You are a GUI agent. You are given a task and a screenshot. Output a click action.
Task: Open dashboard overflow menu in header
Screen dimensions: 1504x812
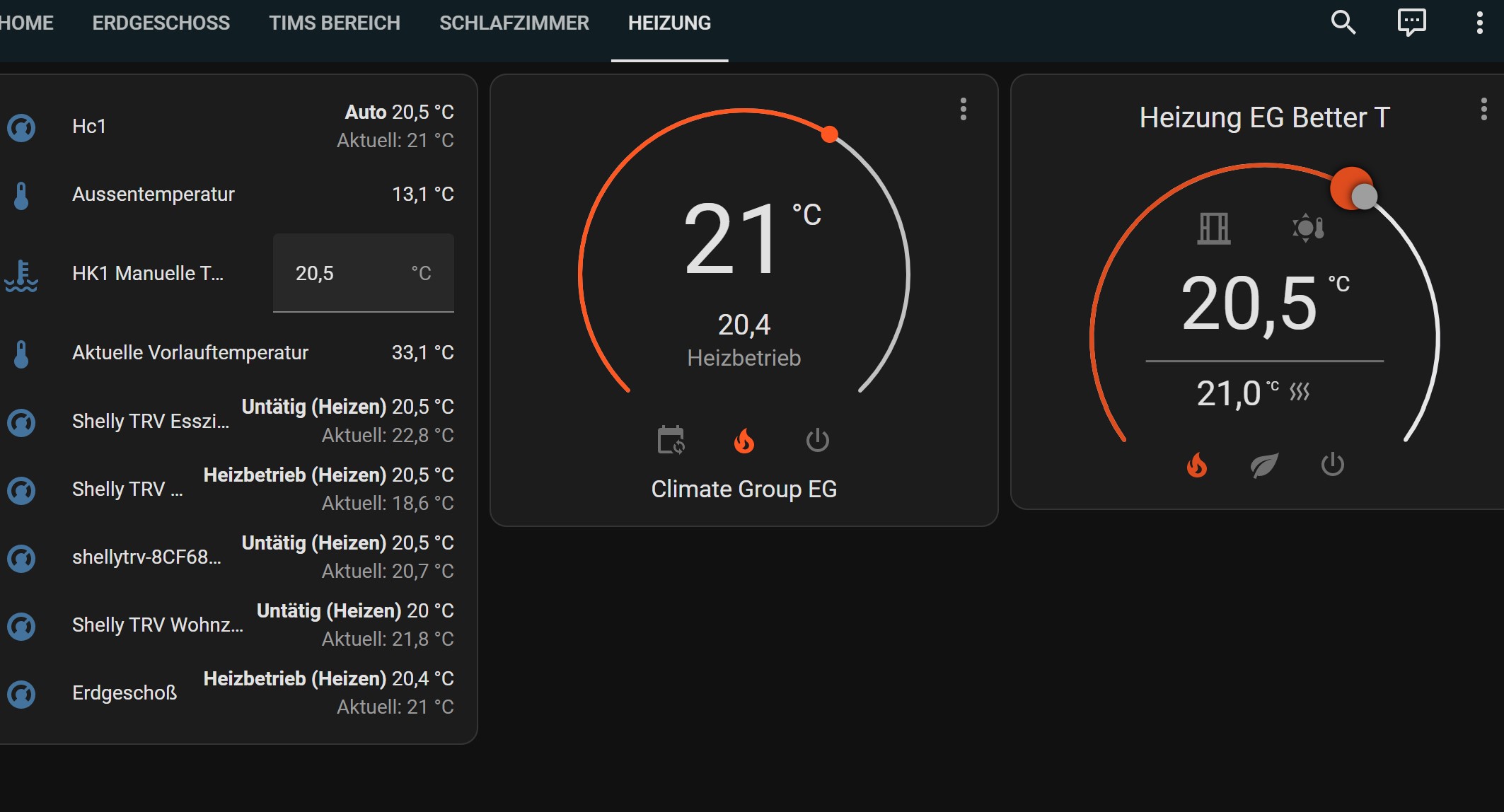(x=1479, y=23)
